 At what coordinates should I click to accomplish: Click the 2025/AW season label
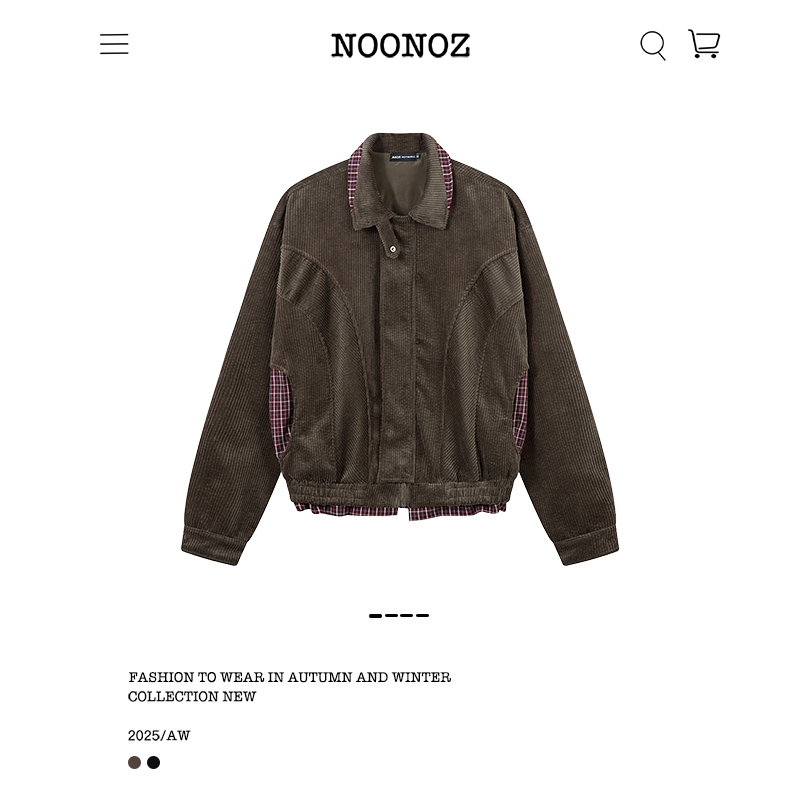point(159,735)
